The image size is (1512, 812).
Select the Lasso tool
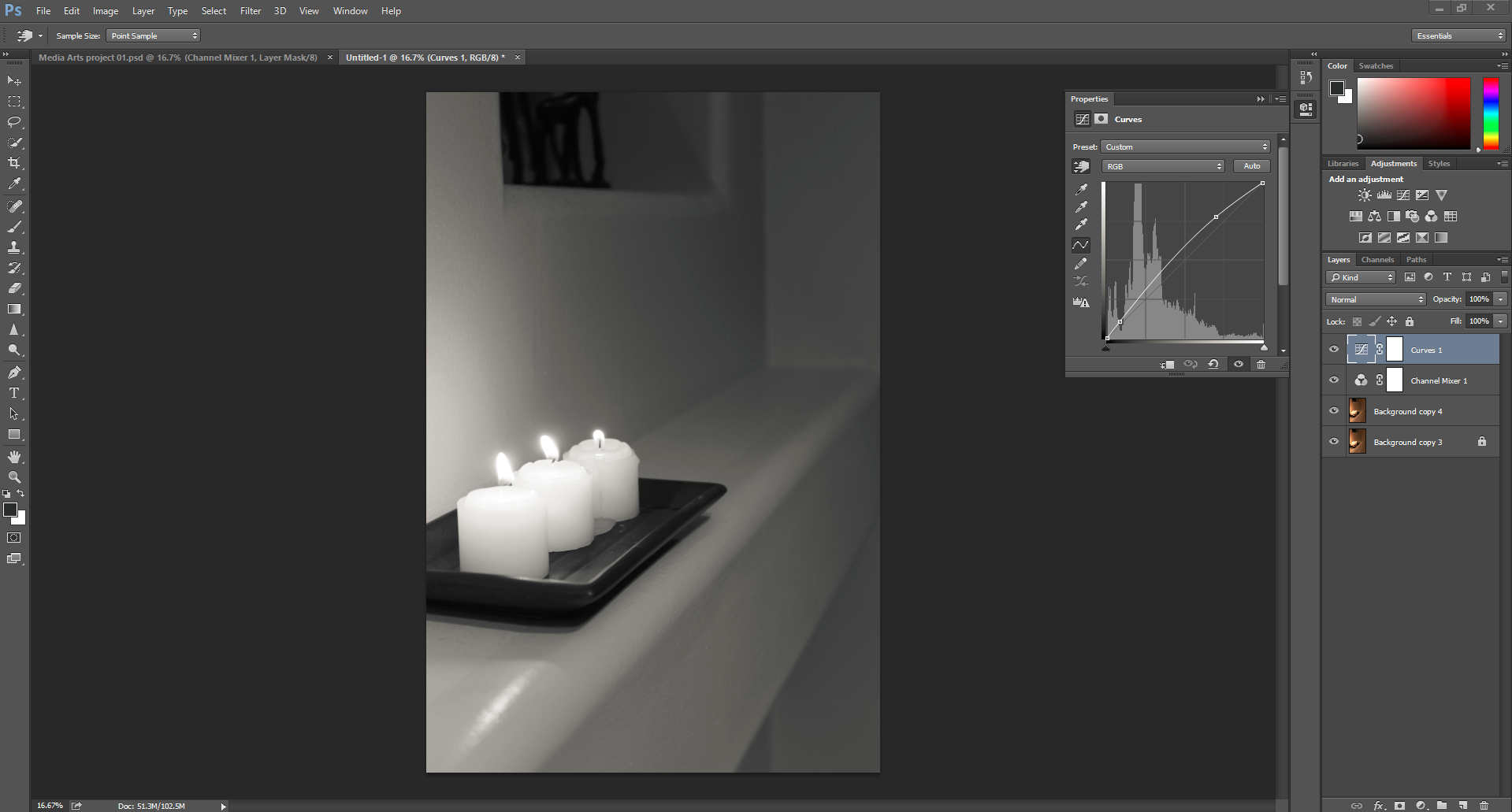click(14, 122)
